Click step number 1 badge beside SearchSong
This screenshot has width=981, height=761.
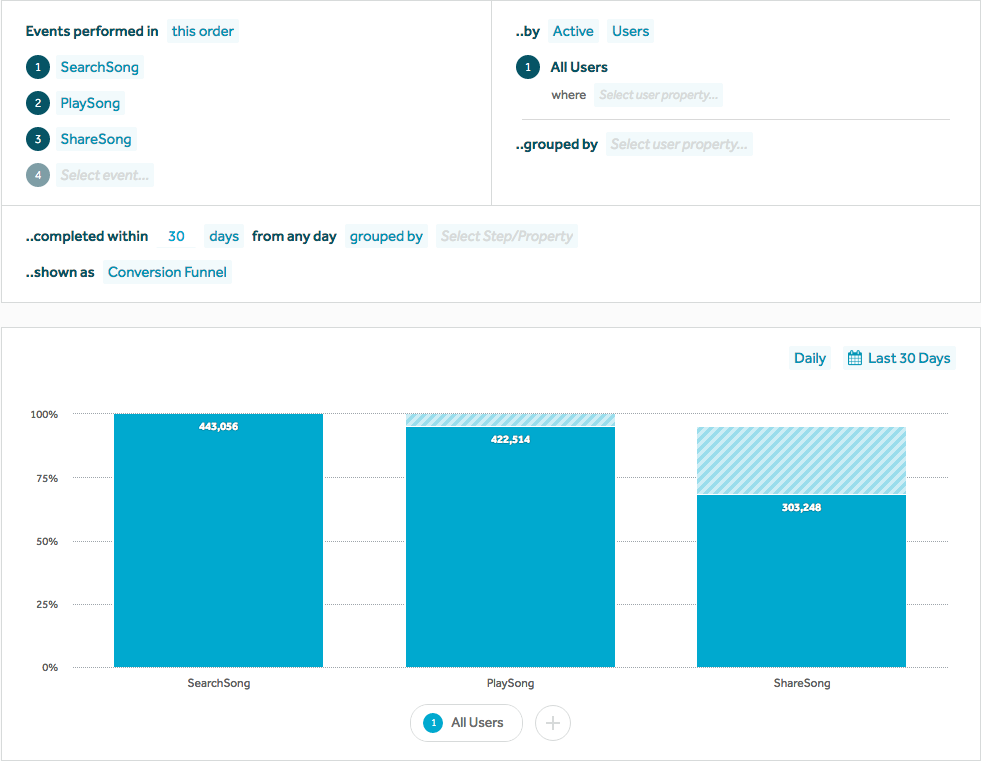pyautogui.click(x=38, y=67)
